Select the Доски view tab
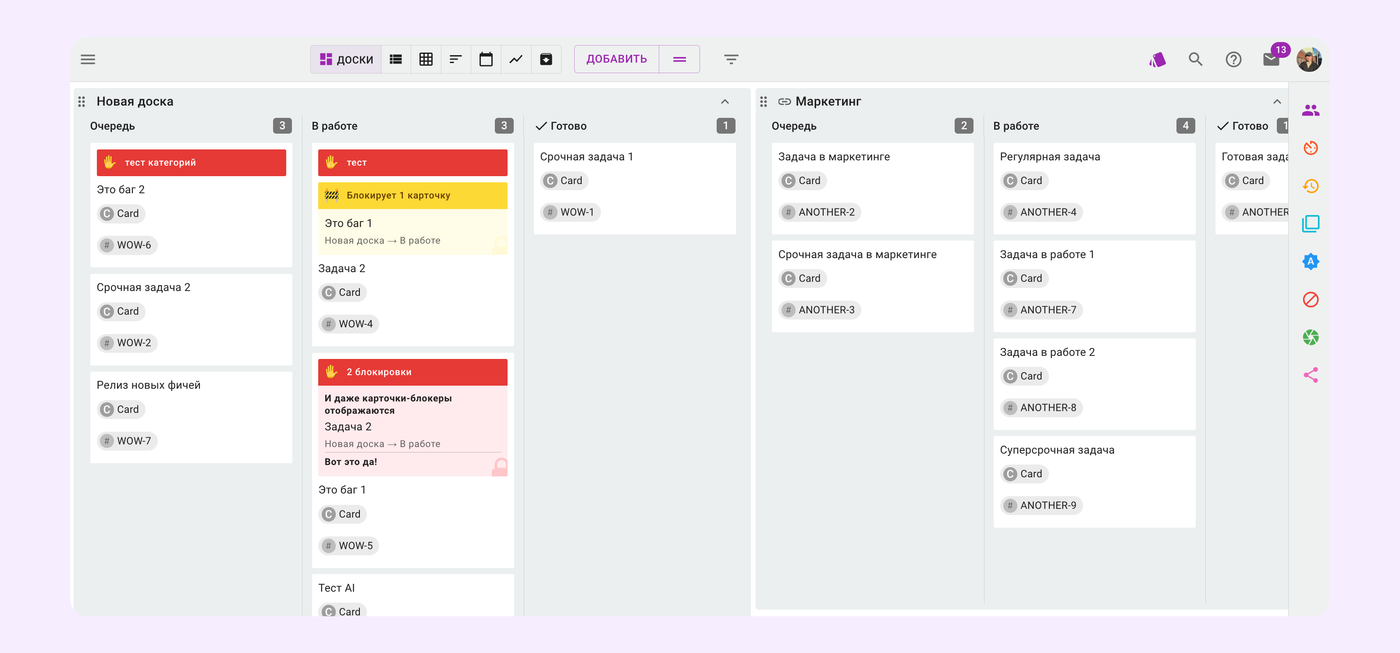Screen dimensions: 1400x653 pos(346,60)
